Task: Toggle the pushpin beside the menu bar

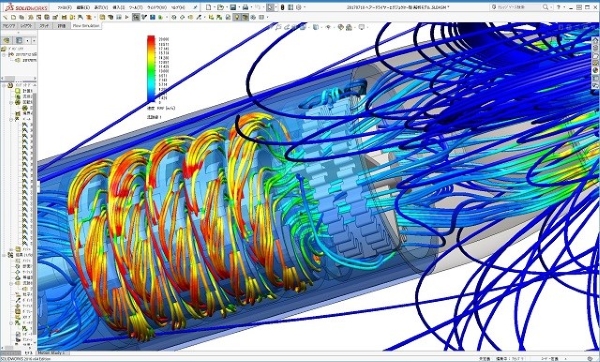Action: (x=196, y=7)
